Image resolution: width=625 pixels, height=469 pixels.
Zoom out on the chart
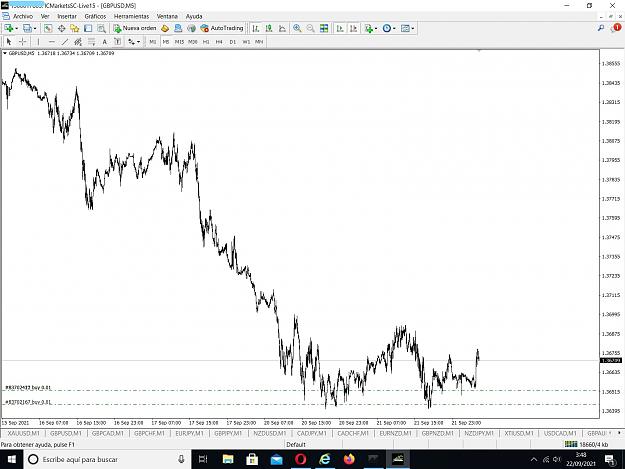pyautogui.click(x=310, y=28)
